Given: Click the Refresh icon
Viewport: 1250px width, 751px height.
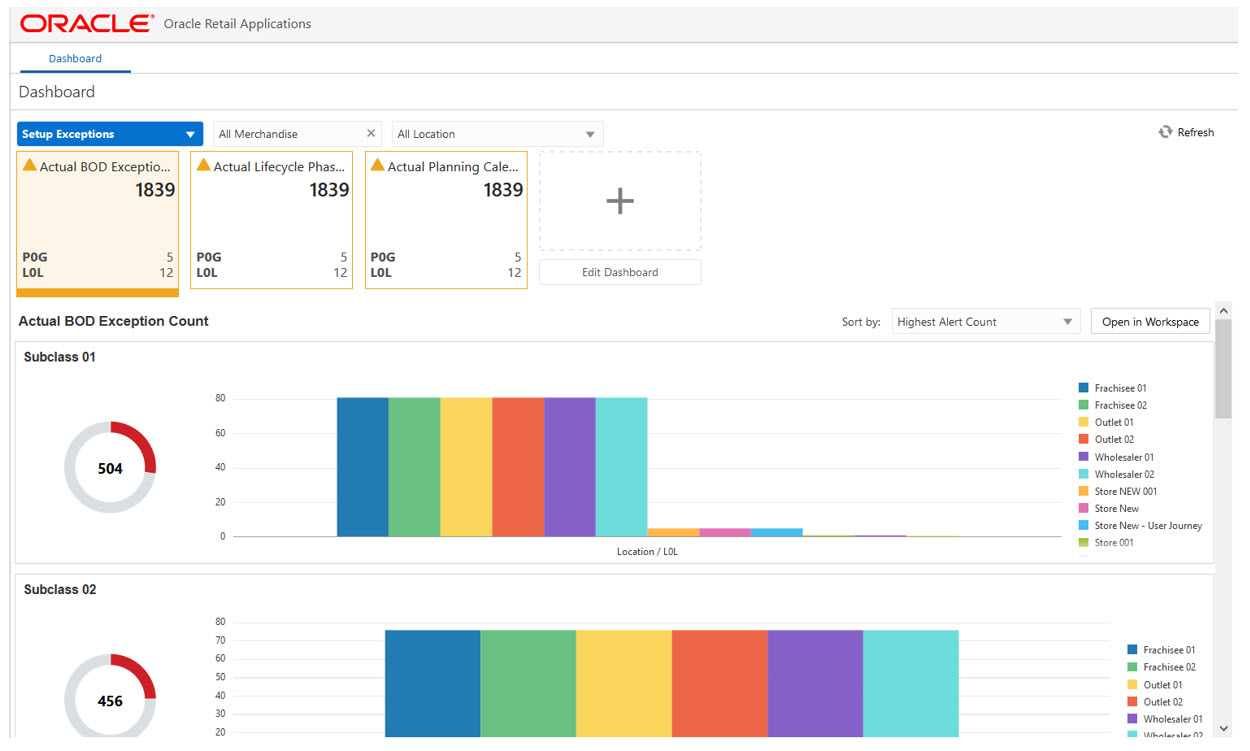Looking at the screenshot, I should [1165, 131].
